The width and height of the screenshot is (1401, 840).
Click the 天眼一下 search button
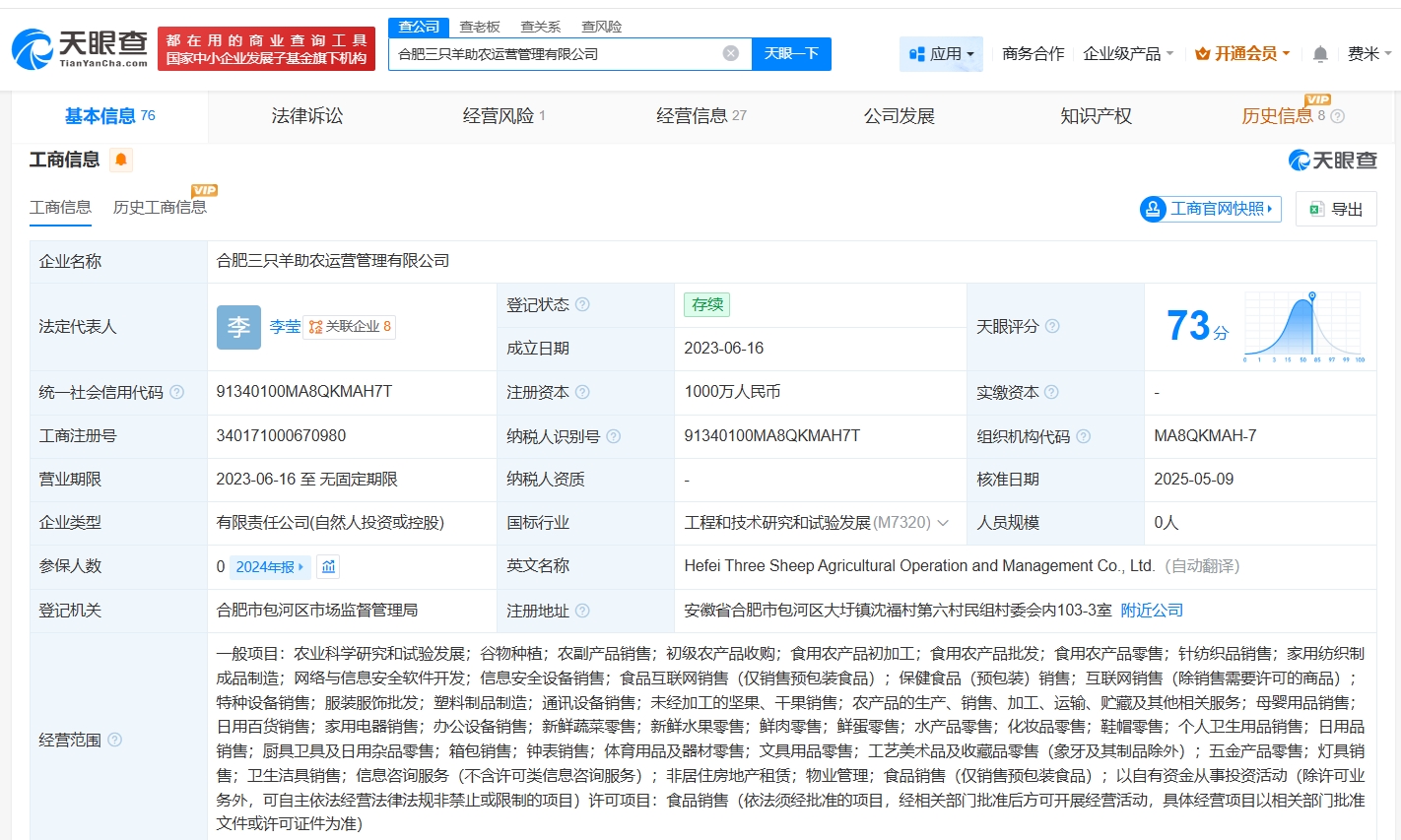point(791,53)
